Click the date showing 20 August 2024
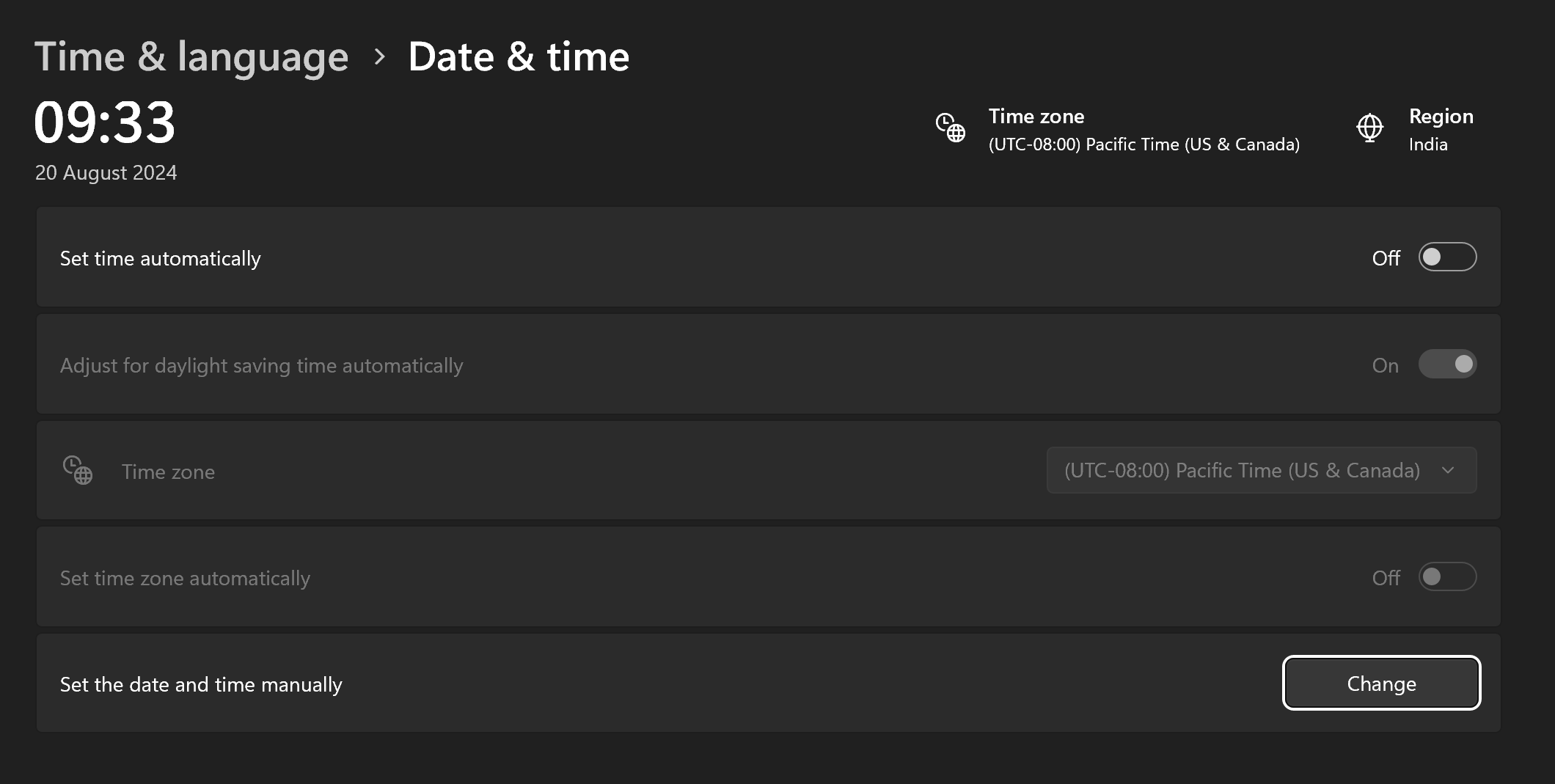The image size is (1555, 784). tap(106, 172)
